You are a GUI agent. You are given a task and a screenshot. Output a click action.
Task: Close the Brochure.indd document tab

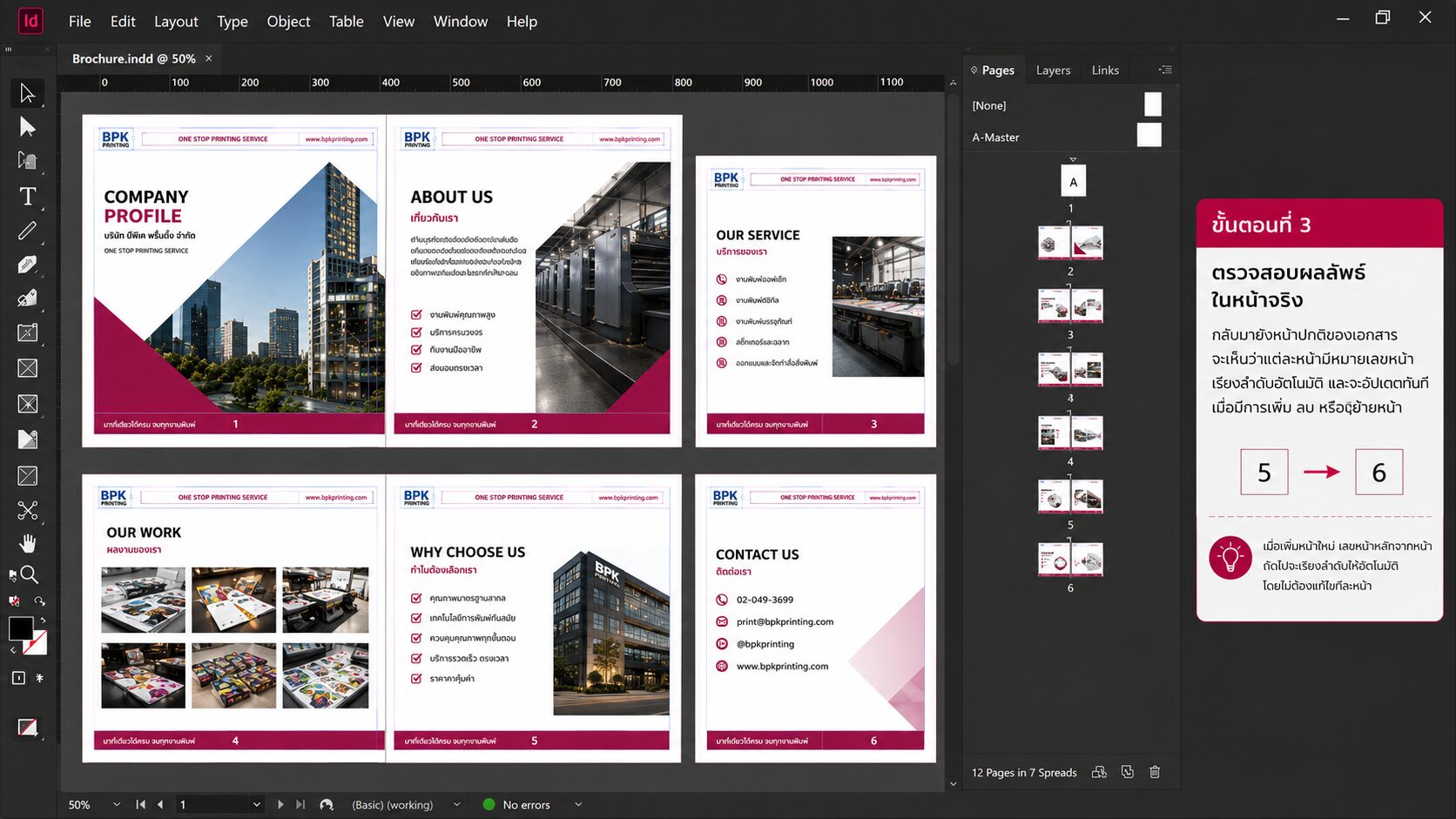click(208, 58)
